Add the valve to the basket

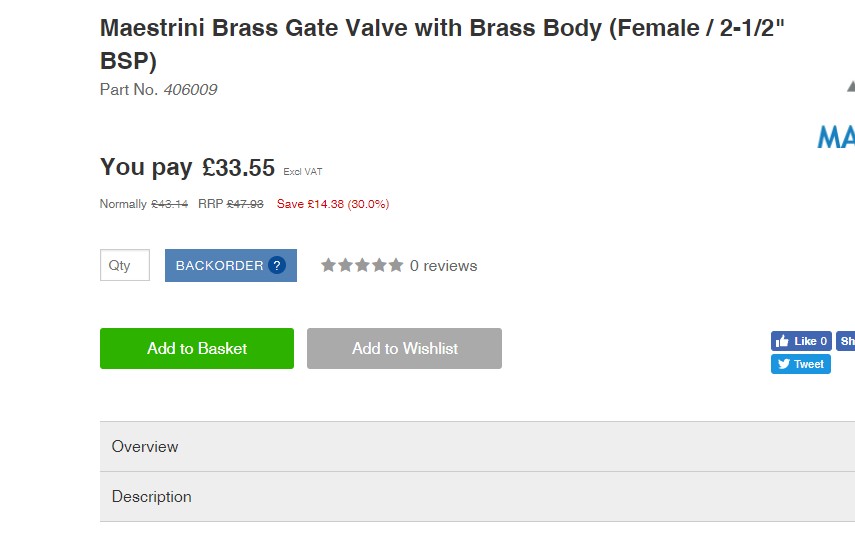(197, 348)
